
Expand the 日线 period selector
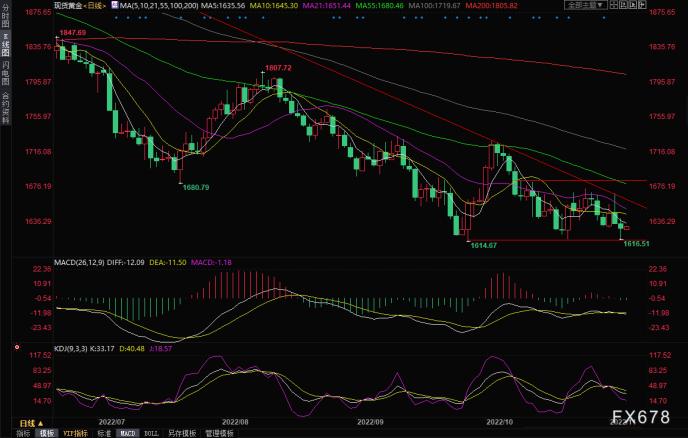pyautogui.click(x=31, y=424)
